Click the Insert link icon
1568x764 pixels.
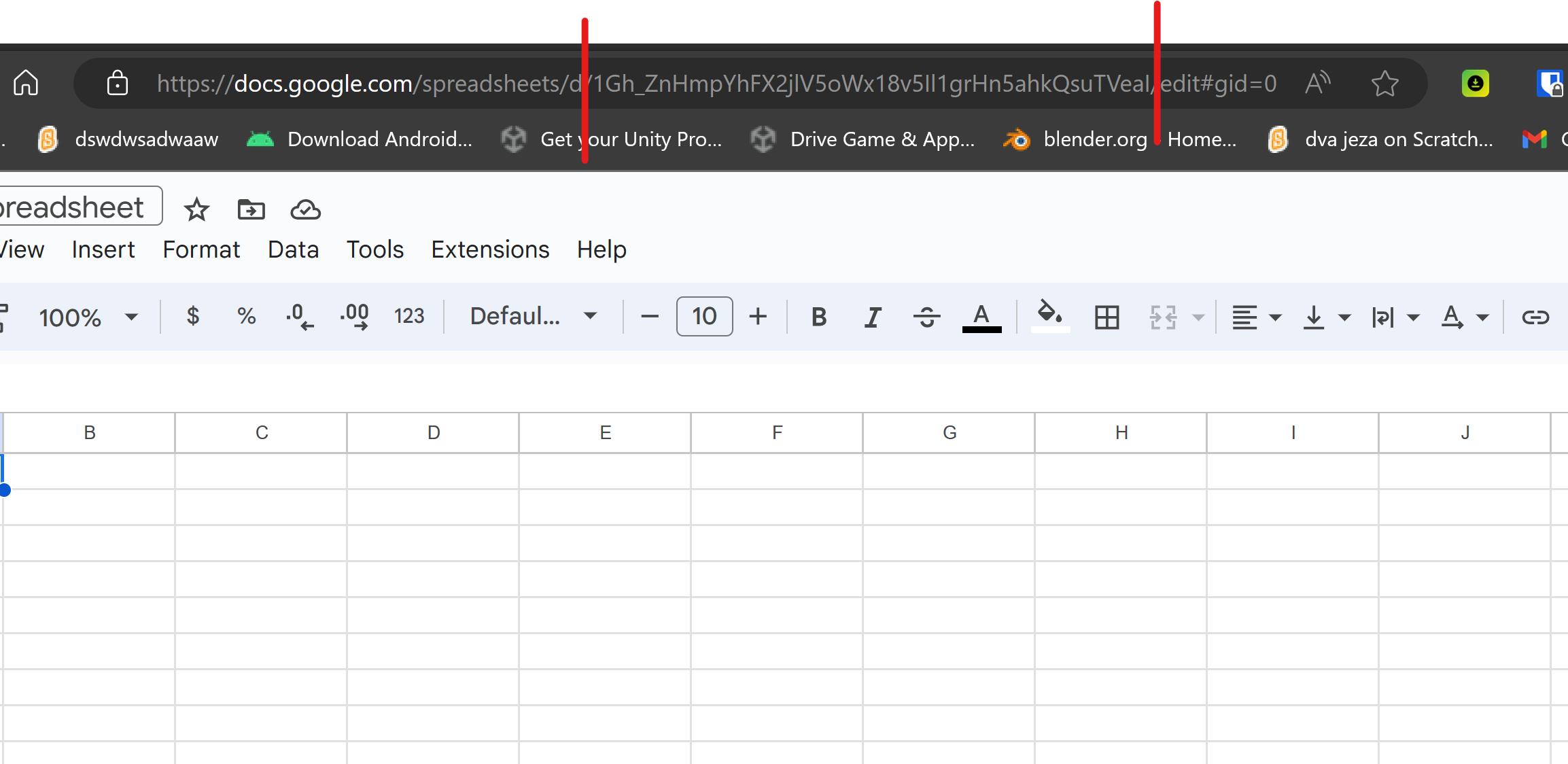point(1535,317)
